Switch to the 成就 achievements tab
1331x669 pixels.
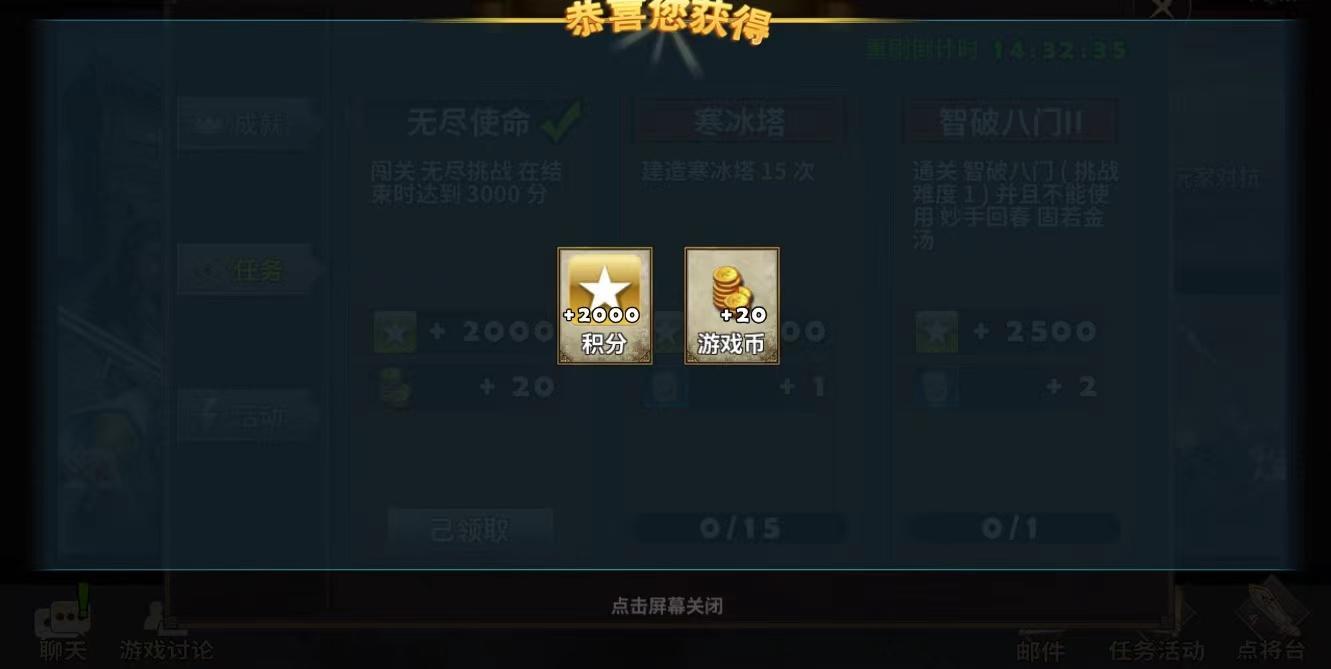247,124
